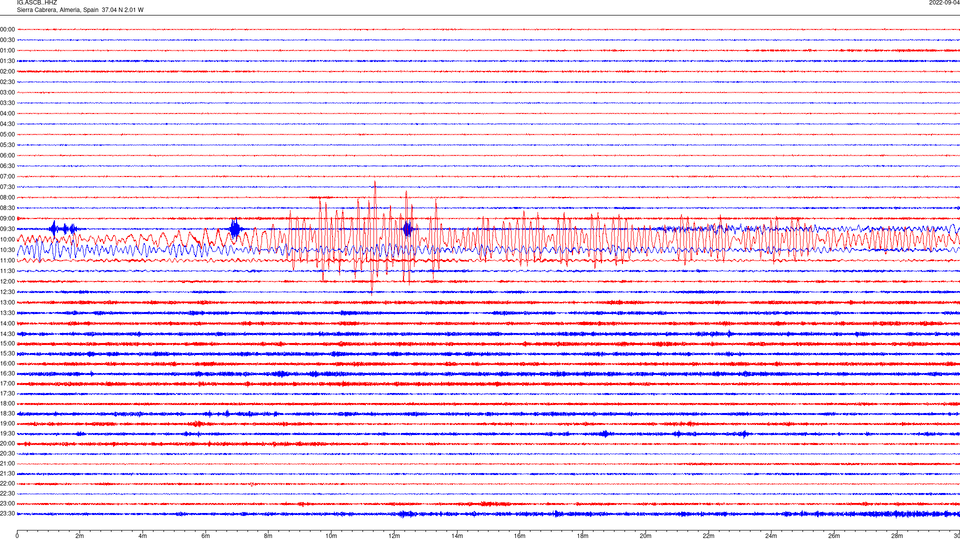
Task: Click the 00:30 trace time label
Action: (x=7, y=40)
